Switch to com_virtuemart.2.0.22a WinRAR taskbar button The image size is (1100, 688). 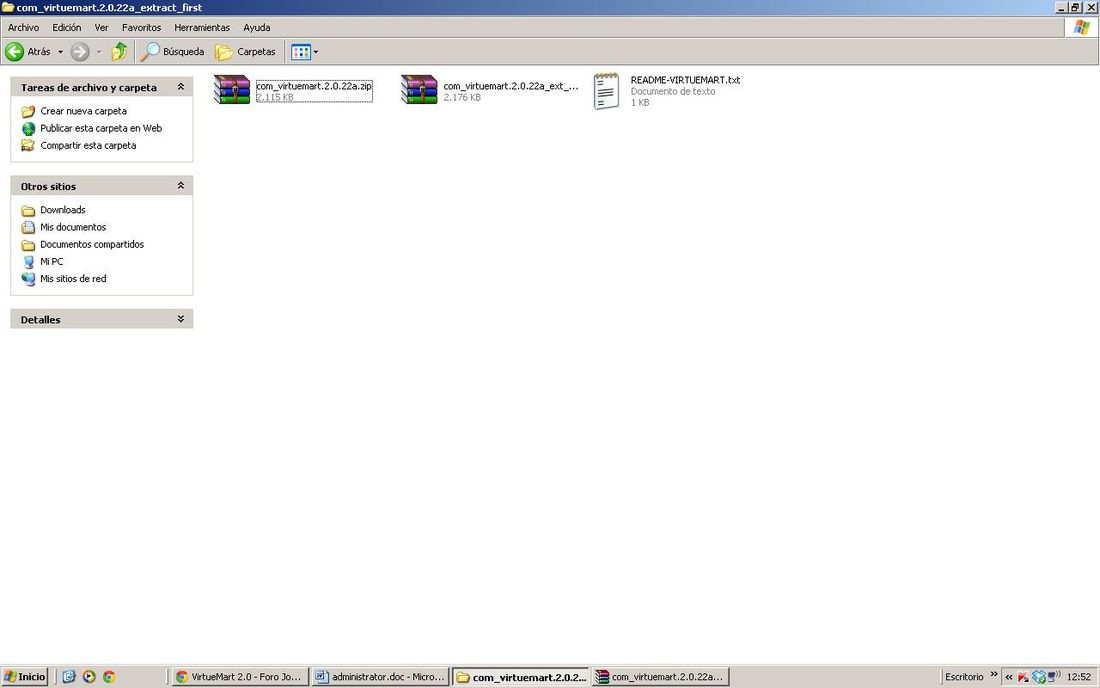(x=660, y=677)
